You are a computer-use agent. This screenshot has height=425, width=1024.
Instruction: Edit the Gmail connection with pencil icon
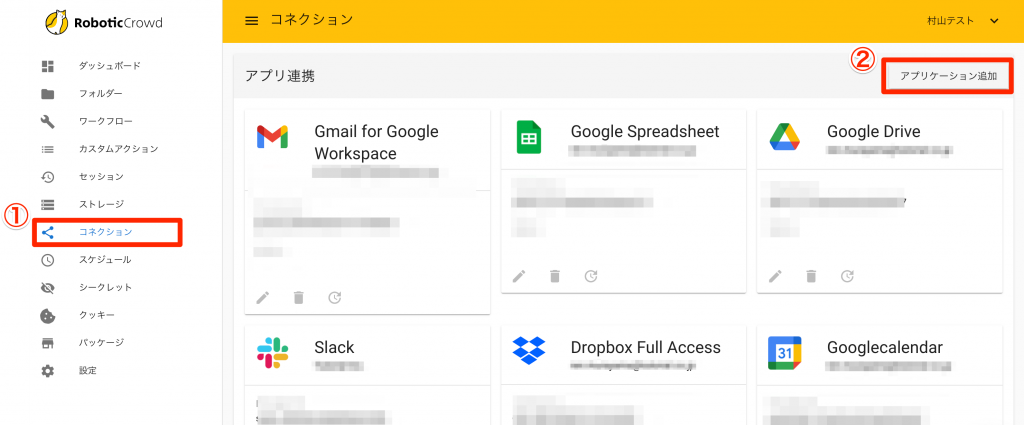263,298
